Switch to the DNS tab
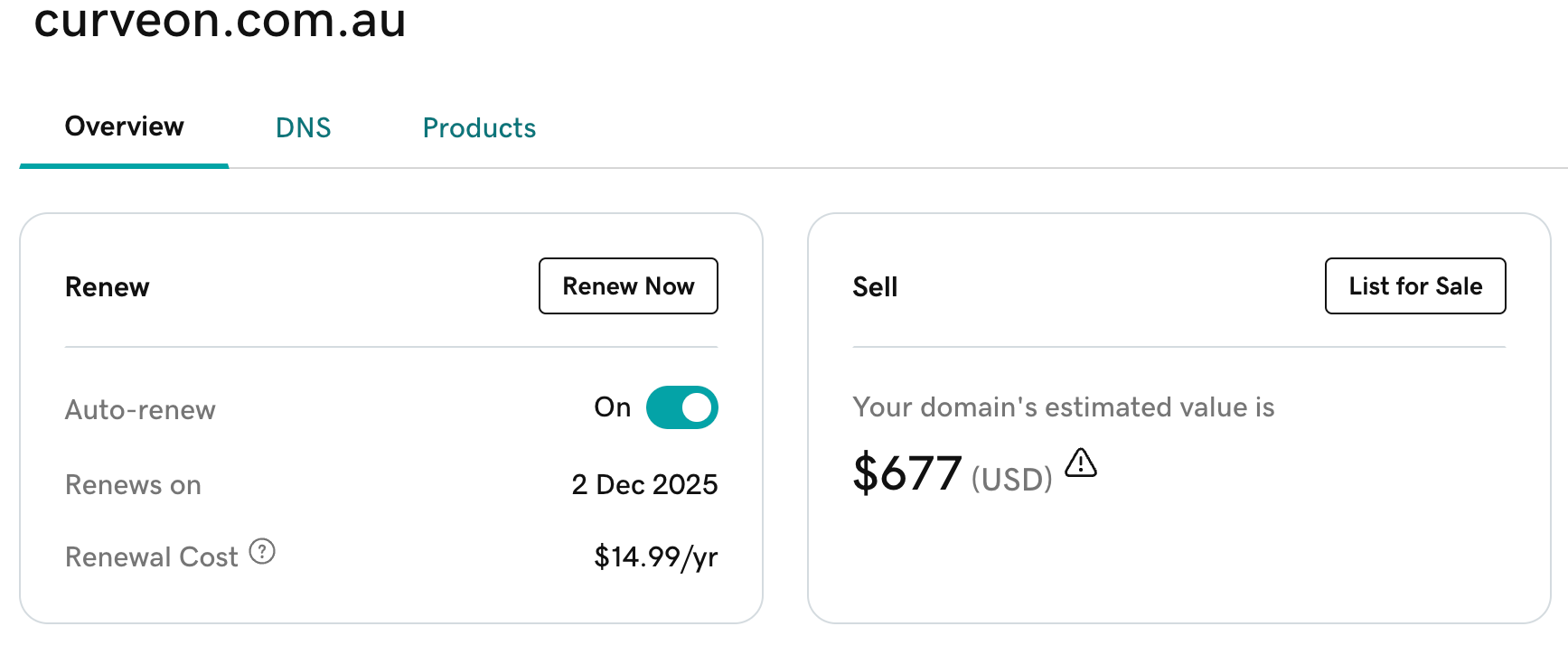The image size is (1568, 645). (303, 128)
